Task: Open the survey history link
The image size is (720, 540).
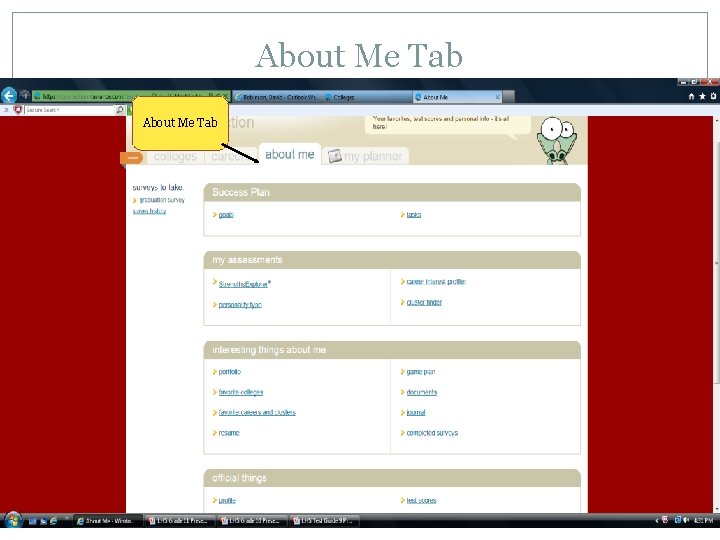Action: click(x=149, y=211)
